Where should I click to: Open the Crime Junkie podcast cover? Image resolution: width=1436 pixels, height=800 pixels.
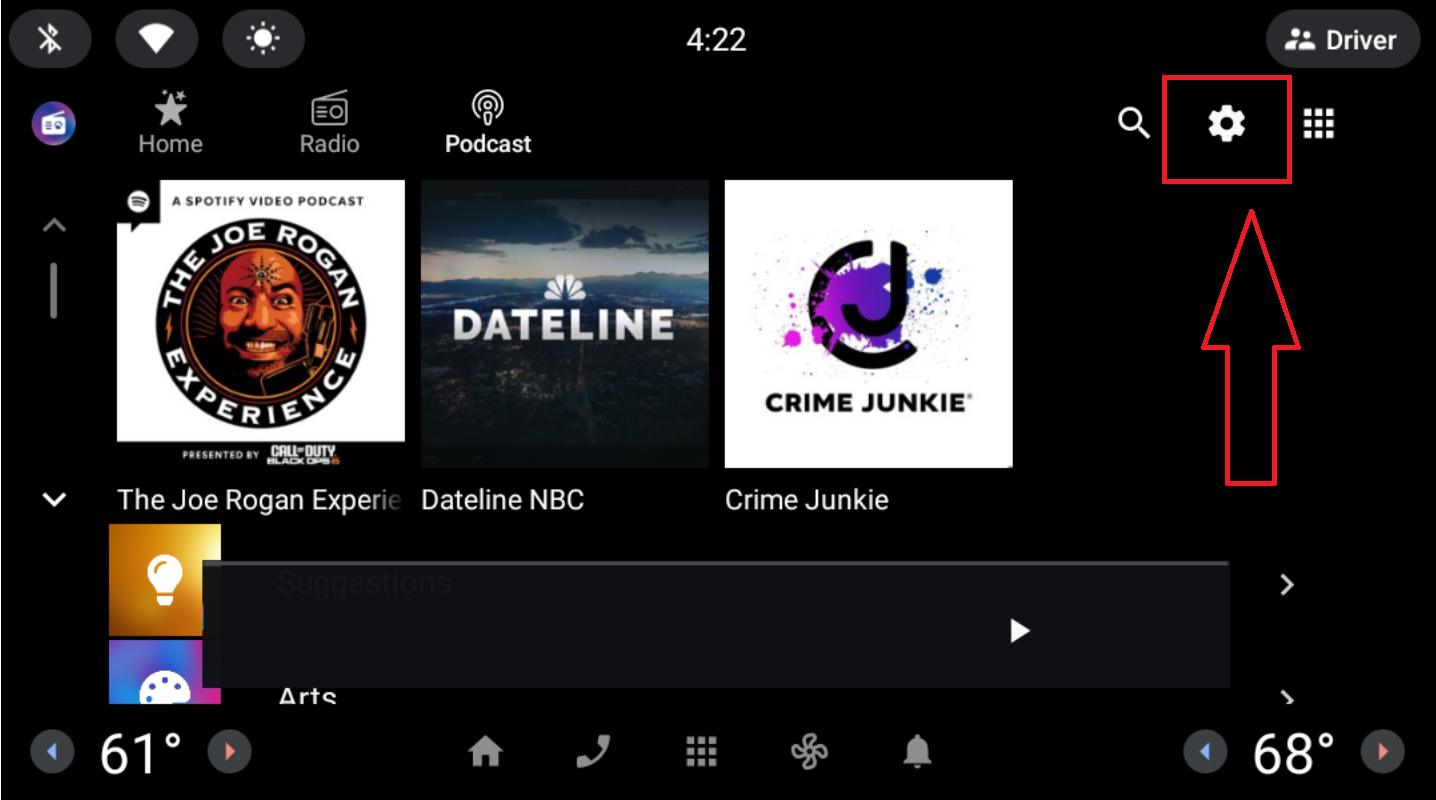point(869,324)
